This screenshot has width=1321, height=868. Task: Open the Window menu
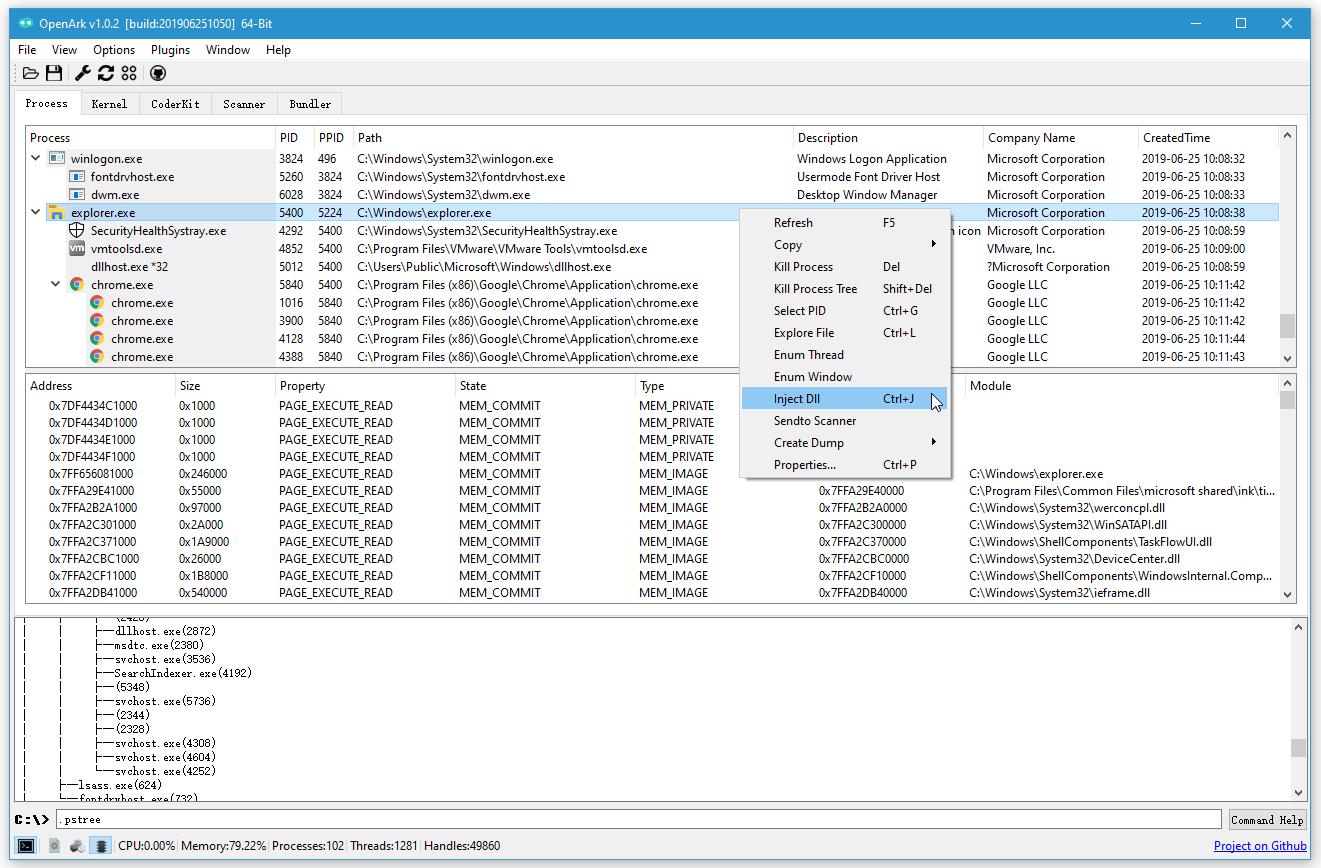tap(228, 49)
